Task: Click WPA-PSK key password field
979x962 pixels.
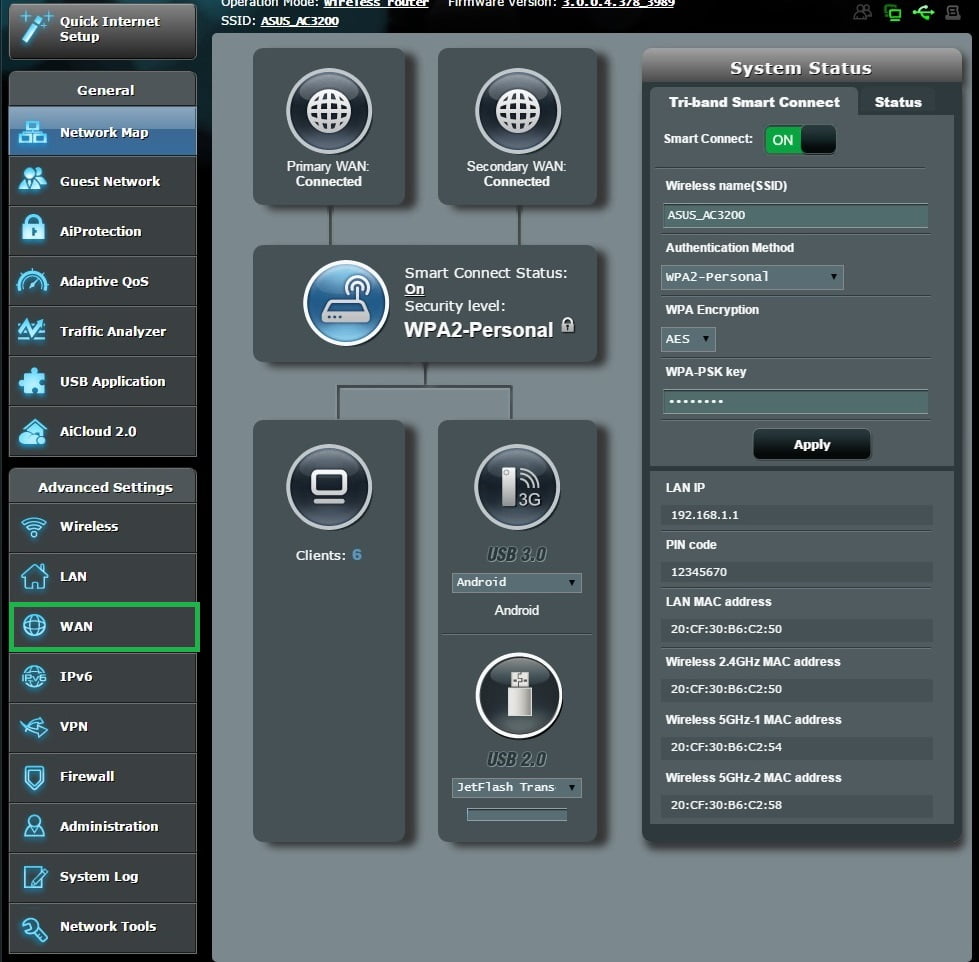Action: [795, 401]
